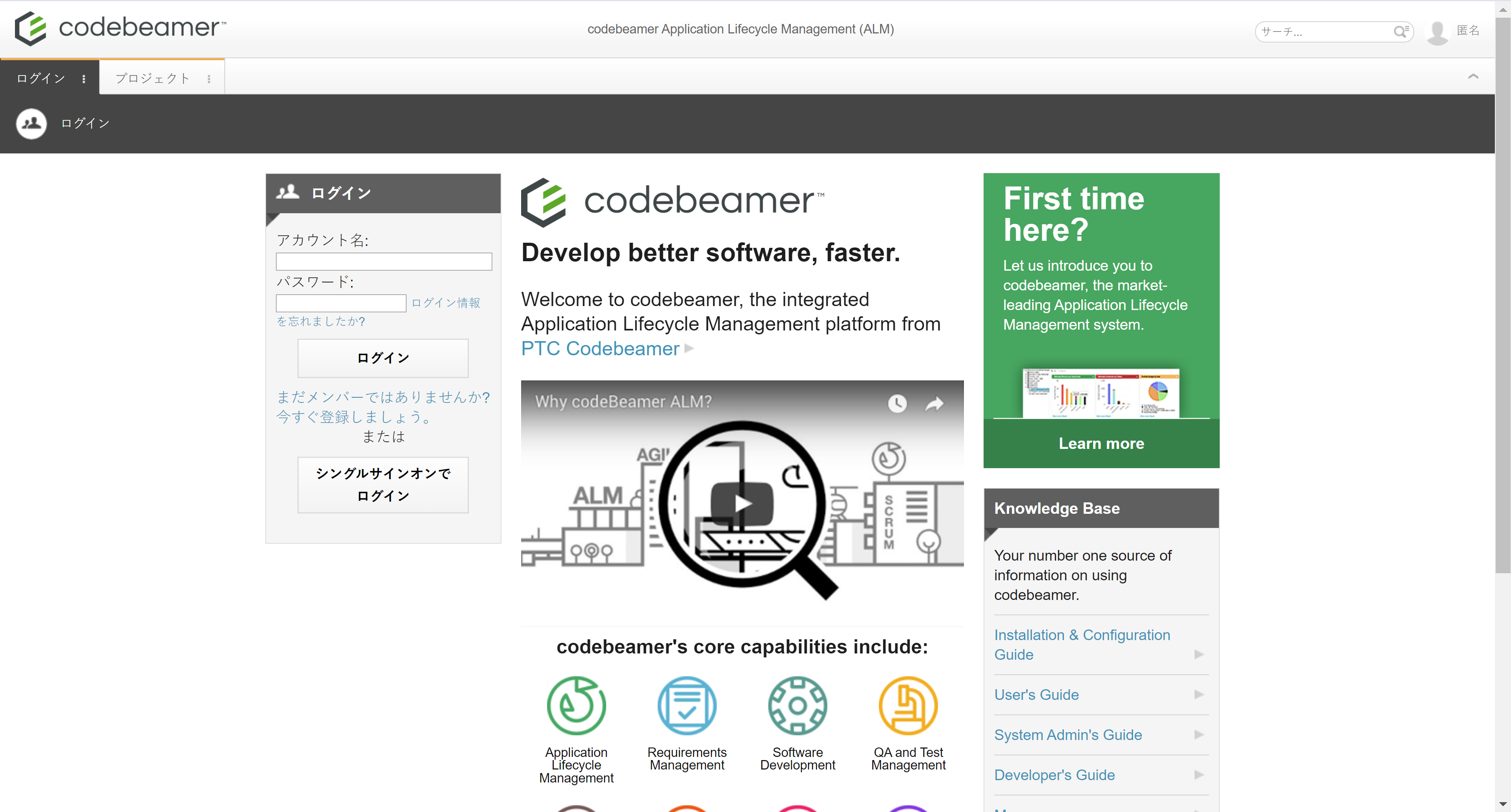Open the プロジェクト tab options menu dots
The width and height of the screenshot is (1511, 812).
[209, 79]
